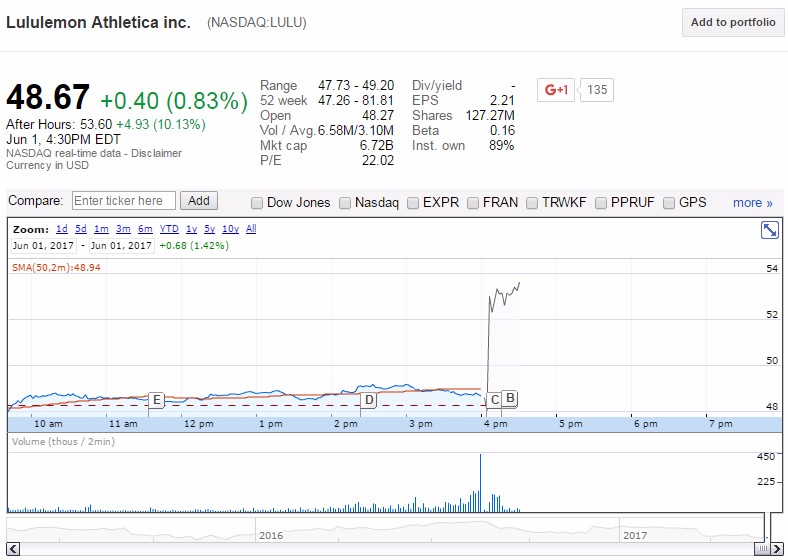Tick the TRWKF comparison checkbox

coord(532,203)
